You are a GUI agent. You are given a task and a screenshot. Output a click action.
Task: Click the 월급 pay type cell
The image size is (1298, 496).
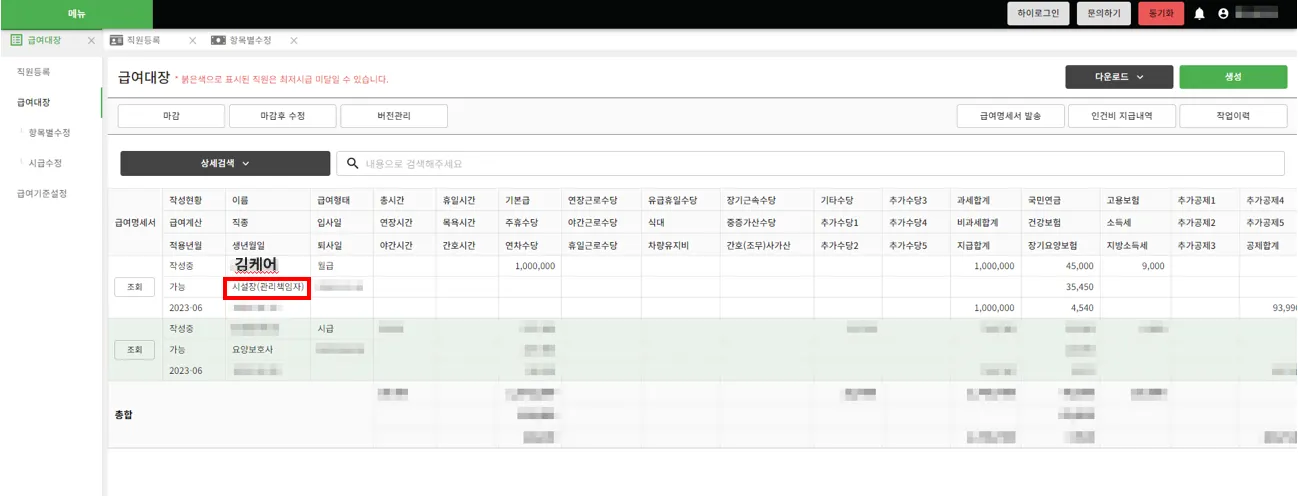[x=325, y=266]
